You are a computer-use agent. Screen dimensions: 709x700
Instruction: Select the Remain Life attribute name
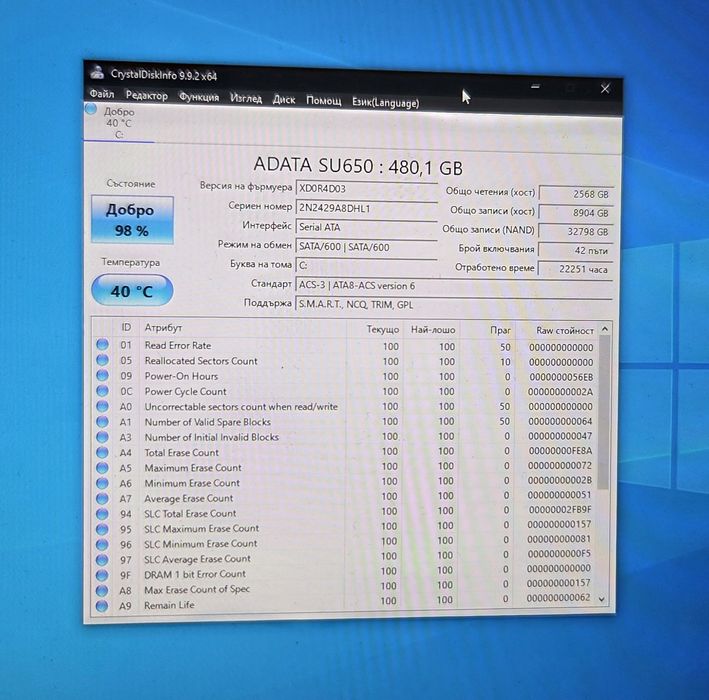click(x=169, y=605)
